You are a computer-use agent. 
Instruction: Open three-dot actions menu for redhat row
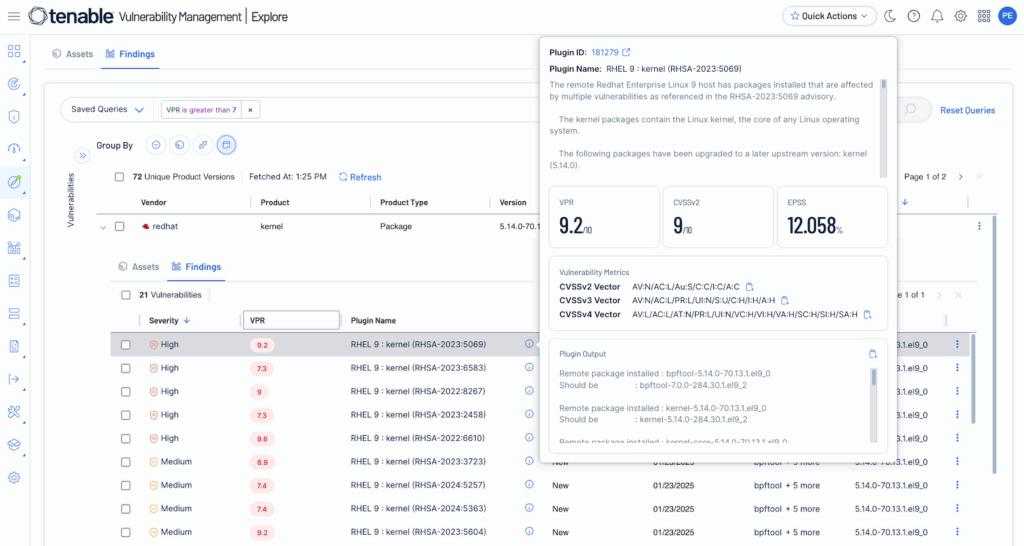pyautogui.click(x=979, y=227)
